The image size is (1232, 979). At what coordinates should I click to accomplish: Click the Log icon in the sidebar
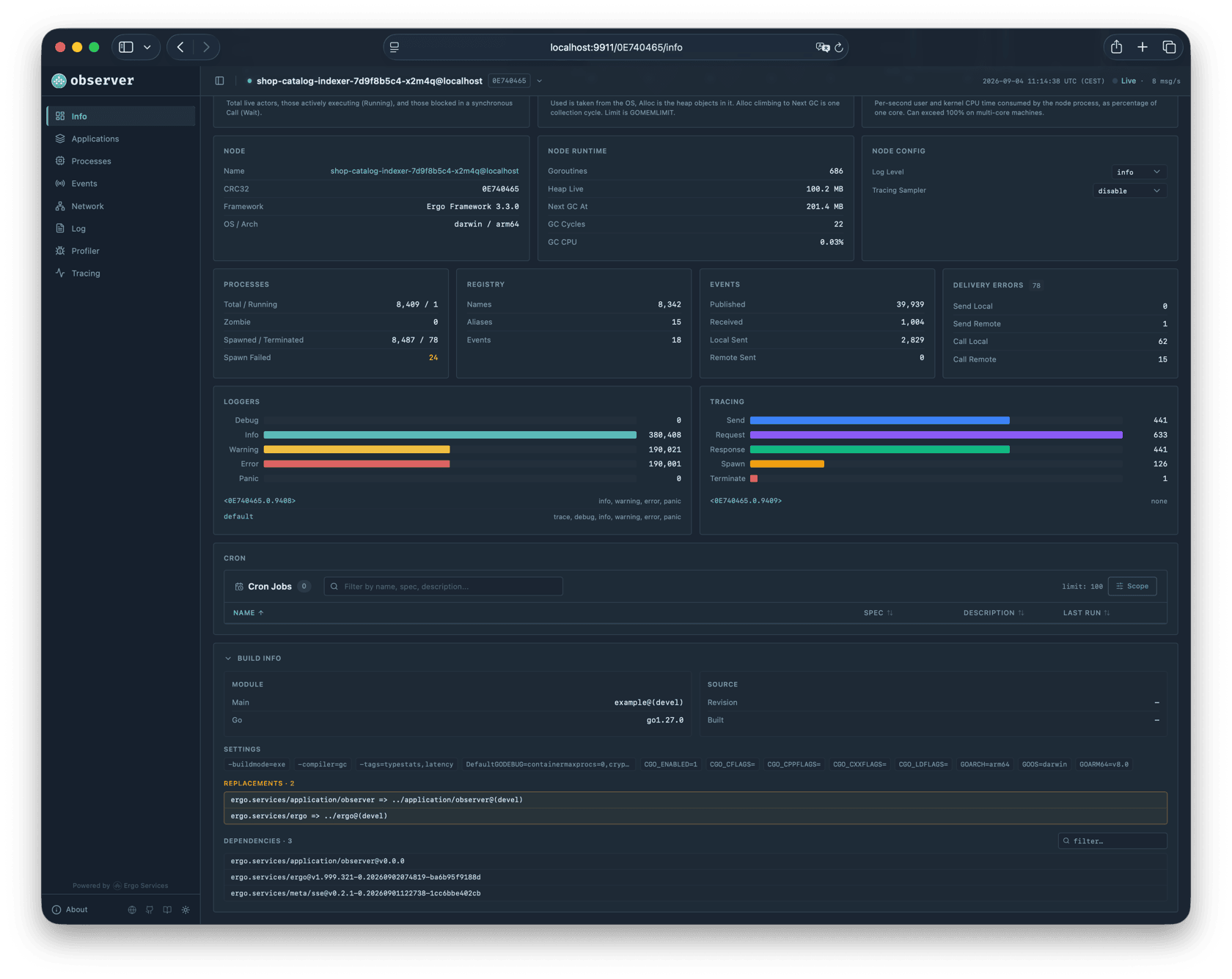point(60,229)
